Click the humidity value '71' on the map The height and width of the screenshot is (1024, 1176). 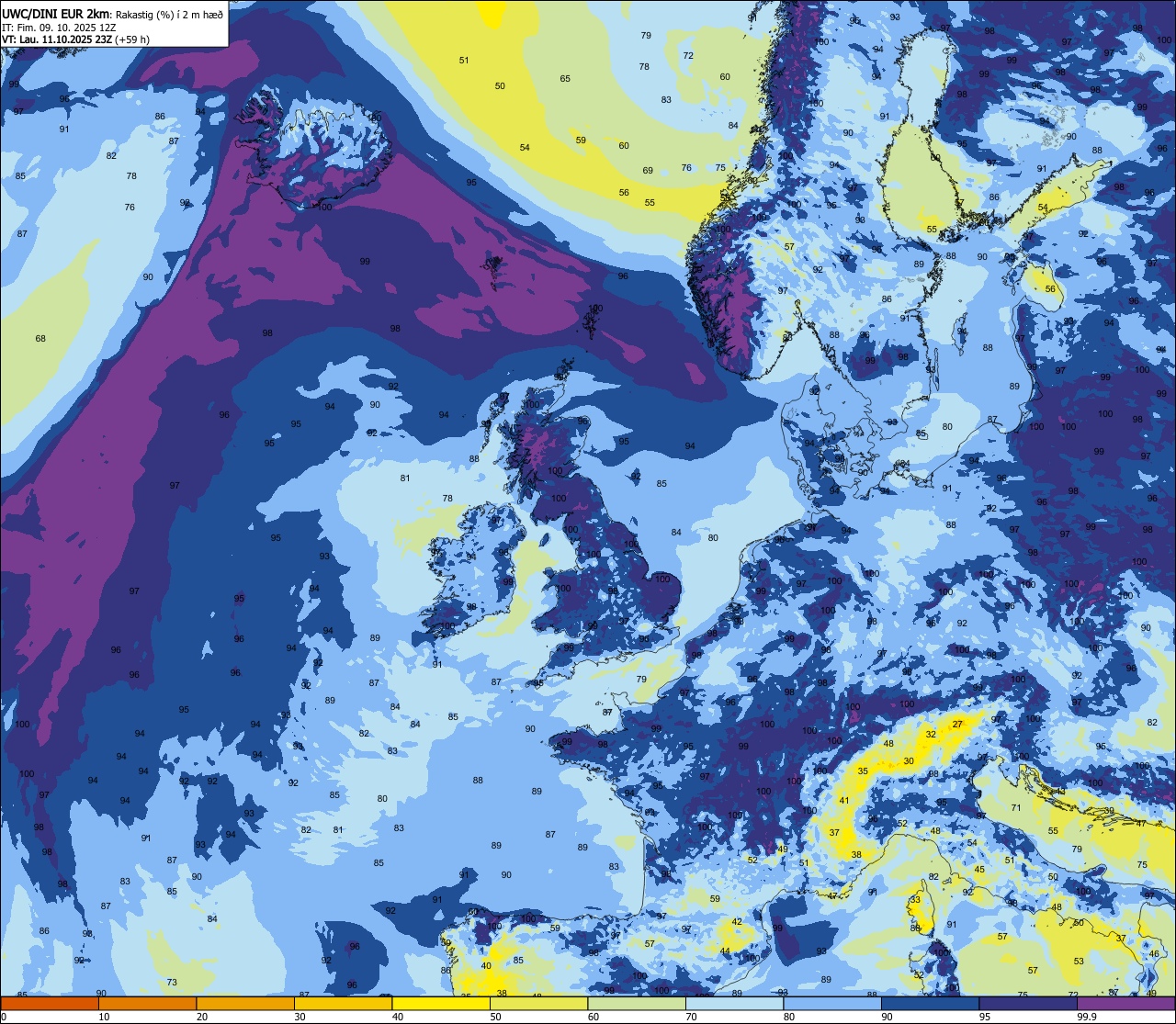(1016, 808)
